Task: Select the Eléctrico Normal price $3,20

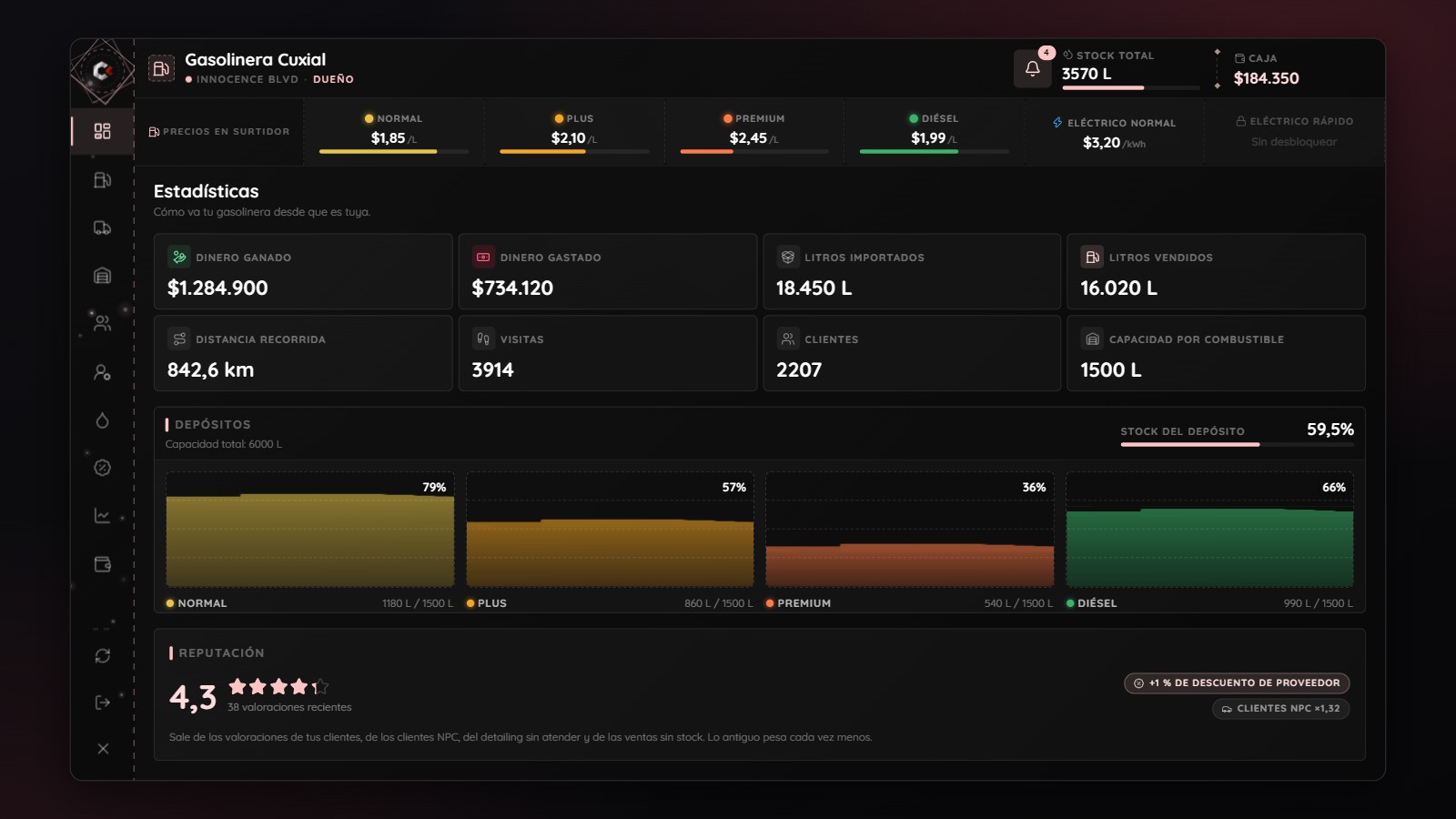Action: click(1114, 132)
